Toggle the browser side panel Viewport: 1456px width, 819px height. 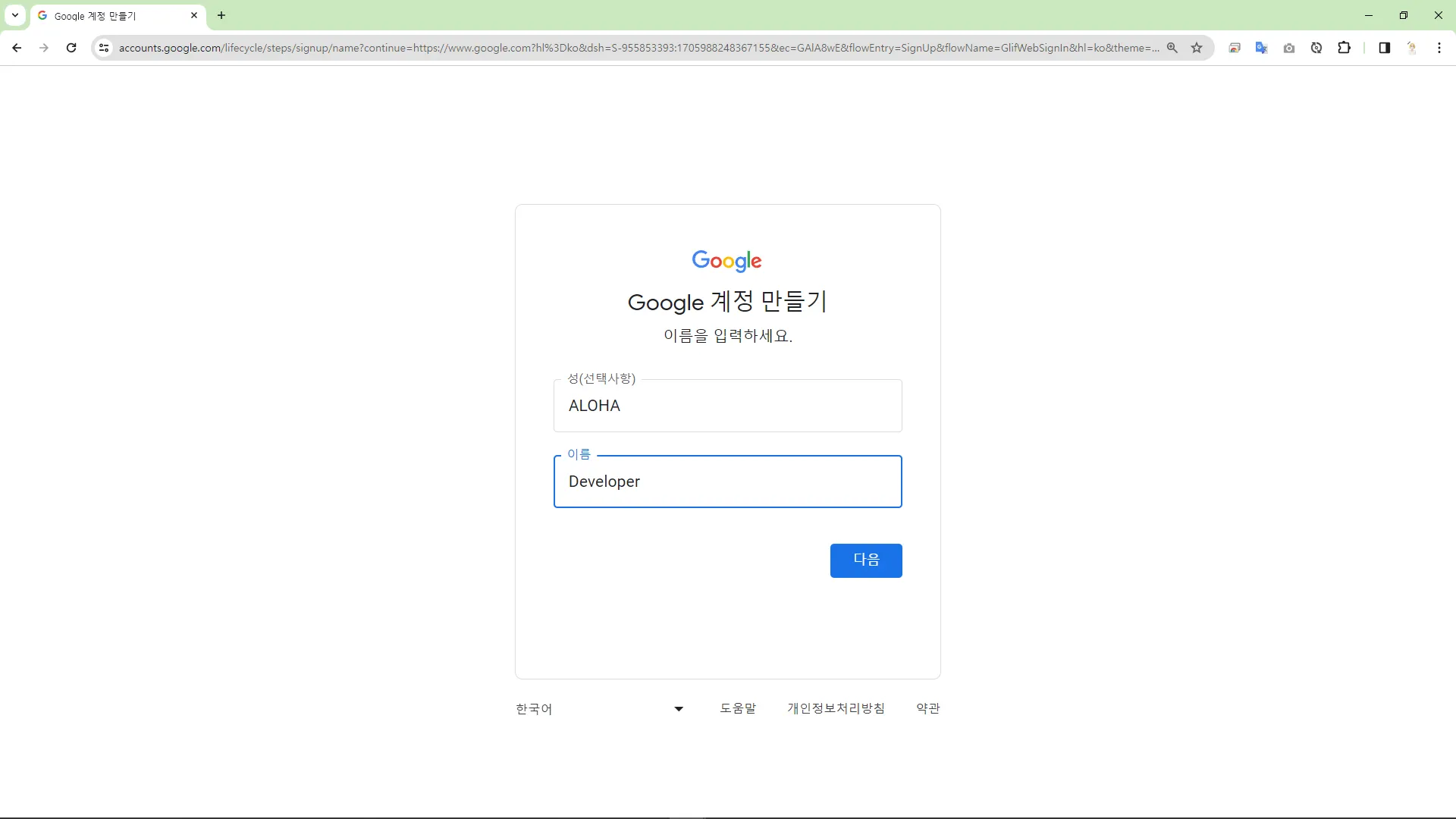(1384, 48)
